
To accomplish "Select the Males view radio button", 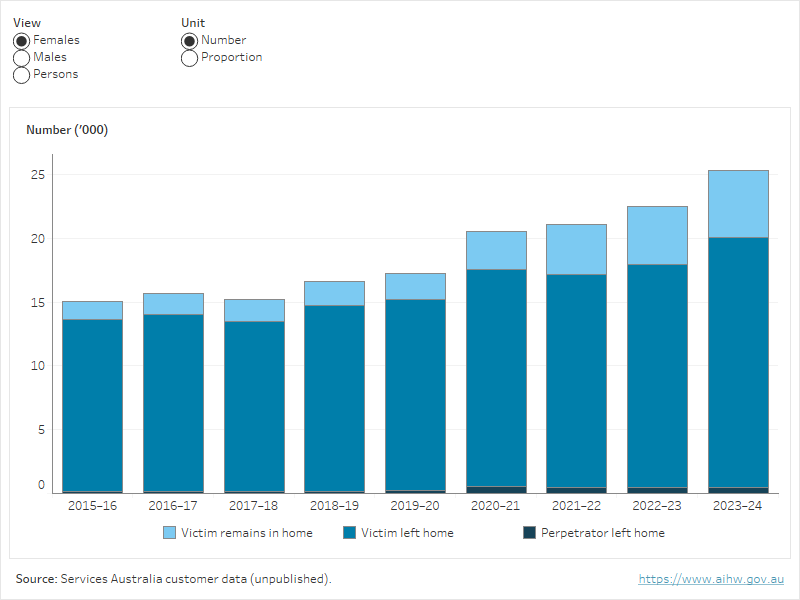I will [x=21, y=56].
